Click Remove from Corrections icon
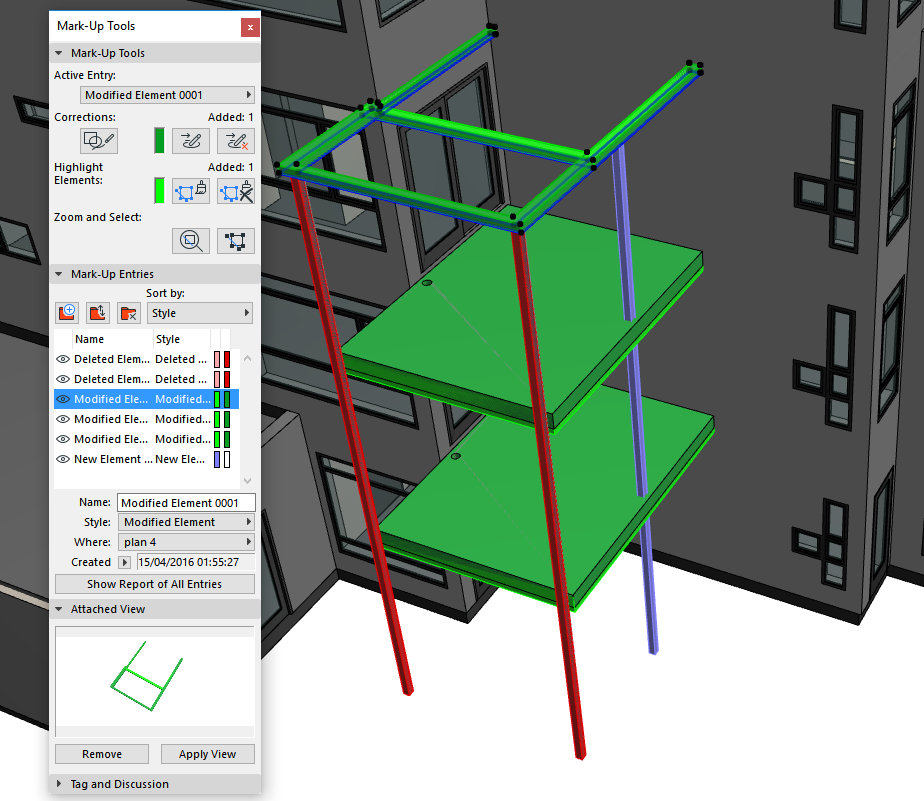924x801 pixels. [236, 141]
